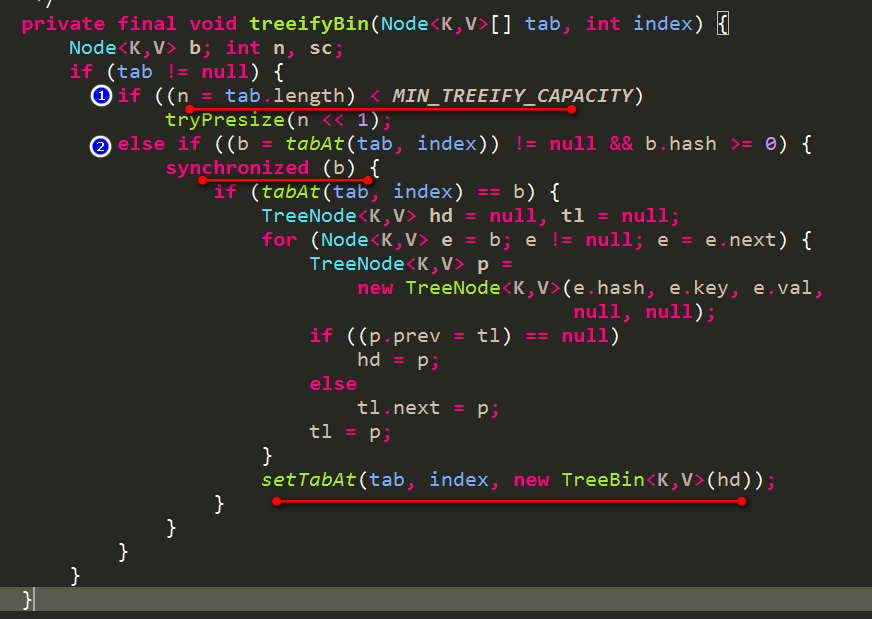This screenshot has width=872, height=619.
Task: Click the 'e.key' constructor argument
Action: click(698, 288)
